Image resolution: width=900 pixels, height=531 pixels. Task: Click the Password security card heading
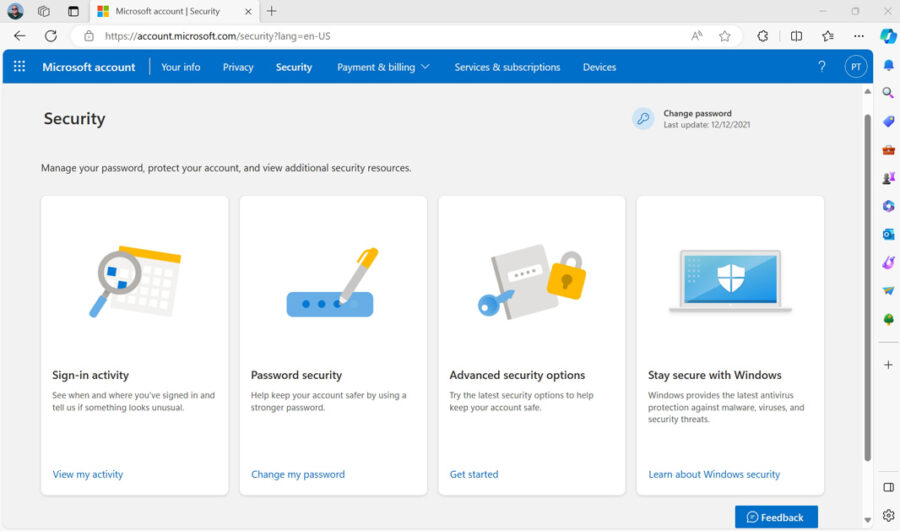[x=296, y=375]
